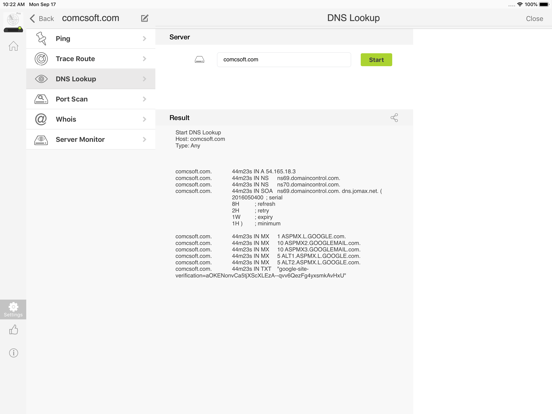Tap the server device icon beside host field
This screenshot has height=414, width=552.
200,59
